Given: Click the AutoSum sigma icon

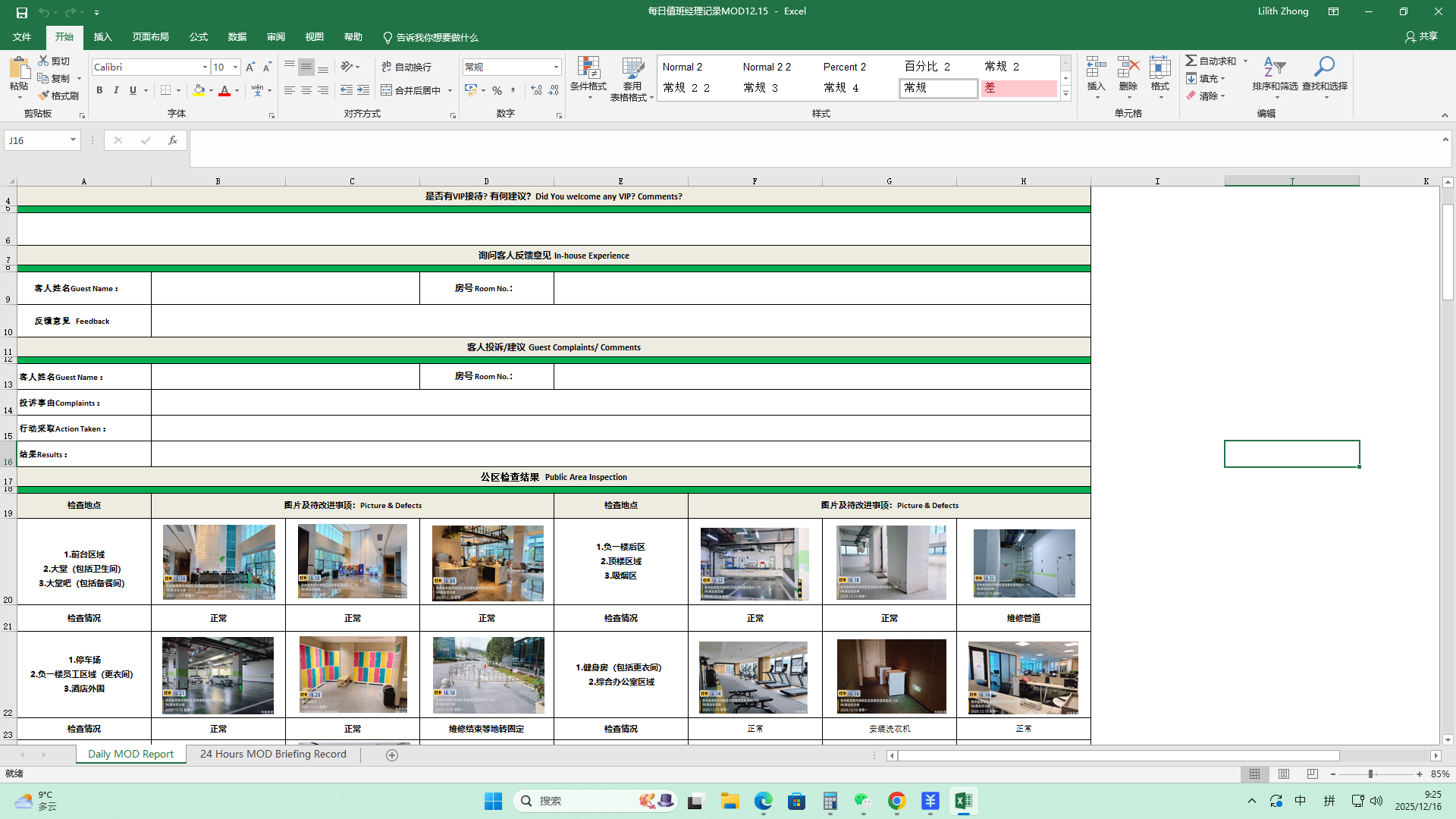Looking at the screenshot, I should click(x=1191, y=61).
